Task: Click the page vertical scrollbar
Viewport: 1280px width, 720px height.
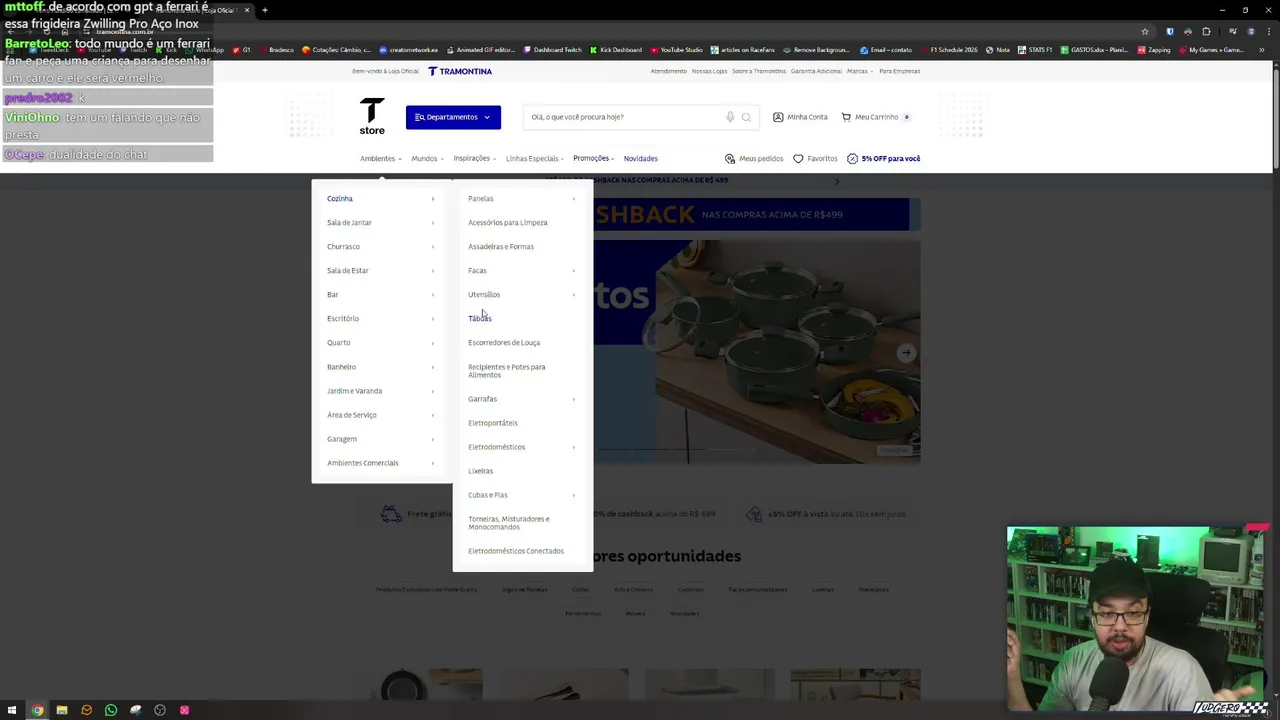Action: 1275,120
